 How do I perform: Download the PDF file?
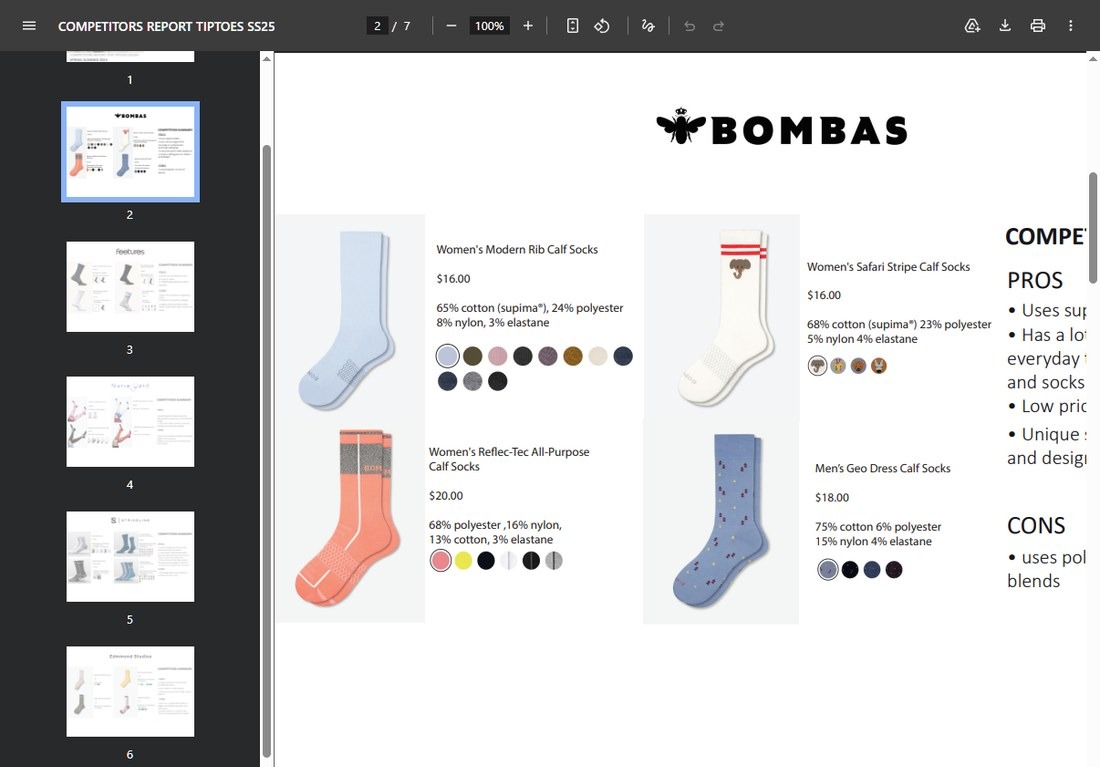tap(1005, 26)
